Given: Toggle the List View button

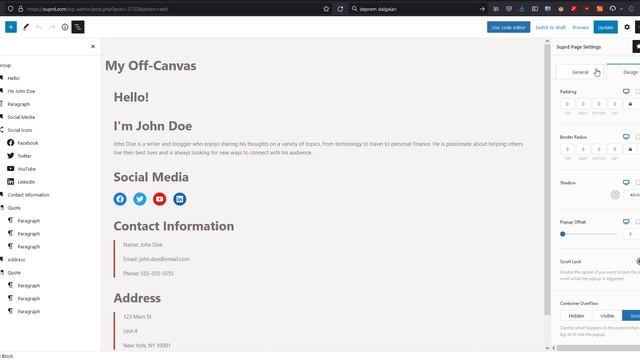Looking at the screenshot, I should tap(78, 27).
